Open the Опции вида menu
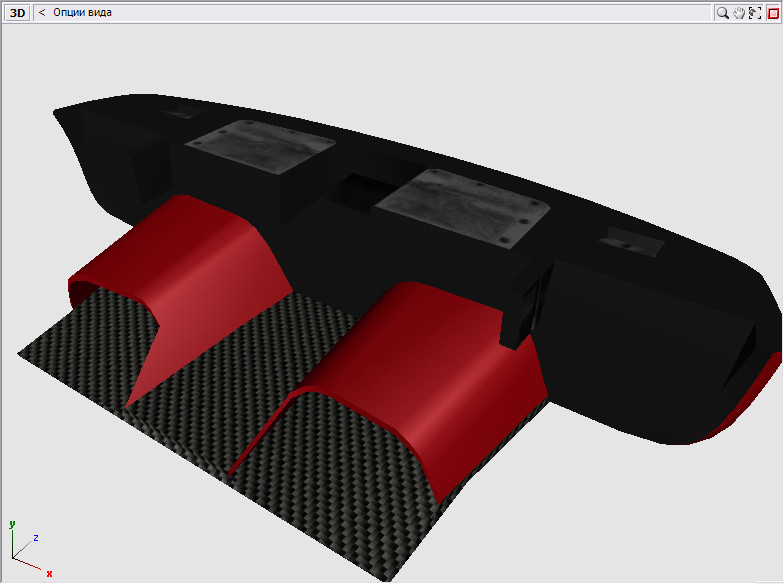Viewport: 784px width, 584px height. click(x=82, y=13)
